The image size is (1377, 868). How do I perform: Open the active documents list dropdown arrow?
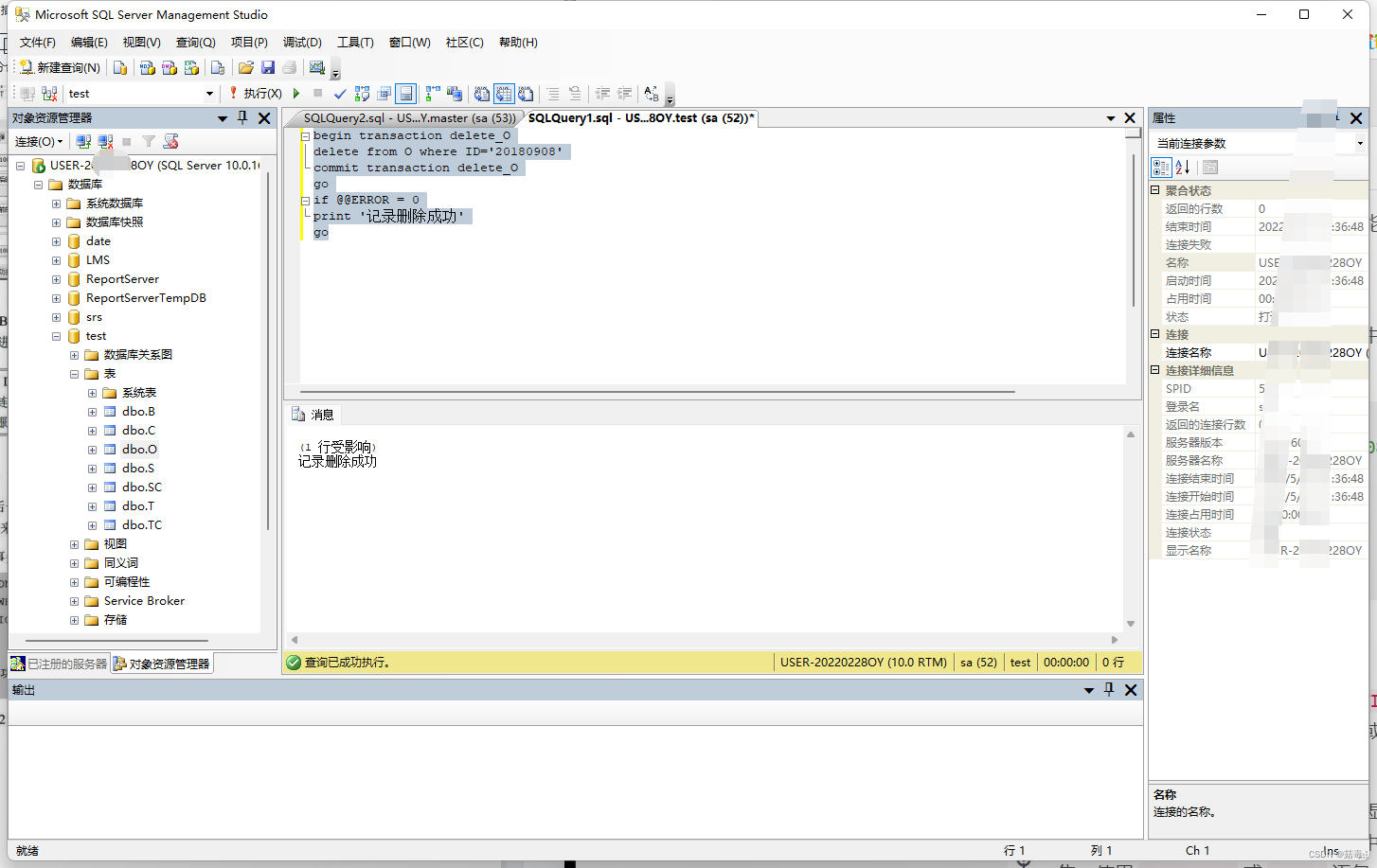pyautogui.click(x=1111, y=118)
